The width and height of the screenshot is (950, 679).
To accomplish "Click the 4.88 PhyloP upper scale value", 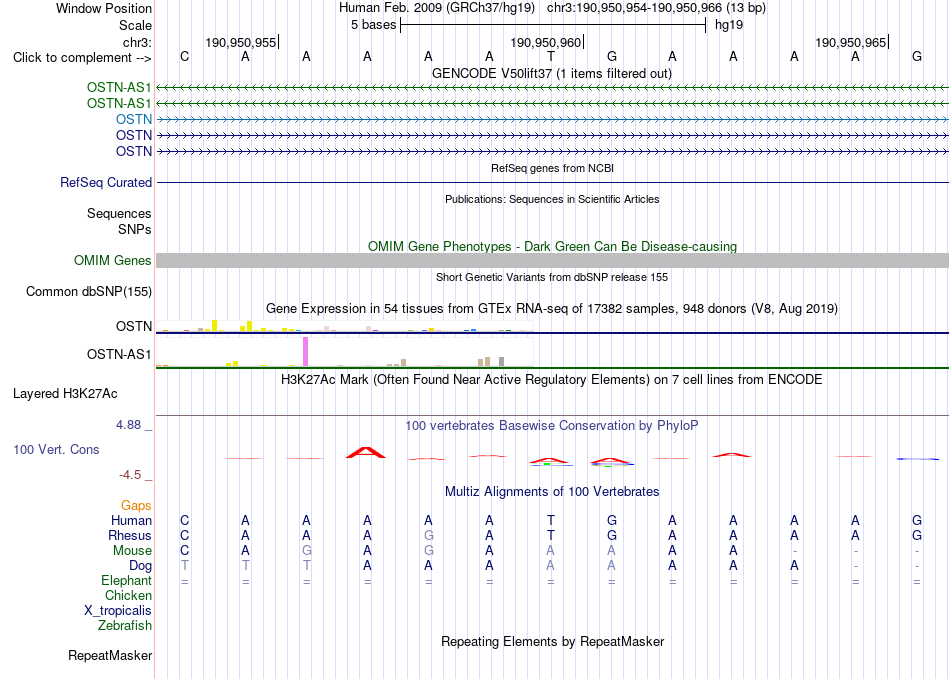I will 128,425.
